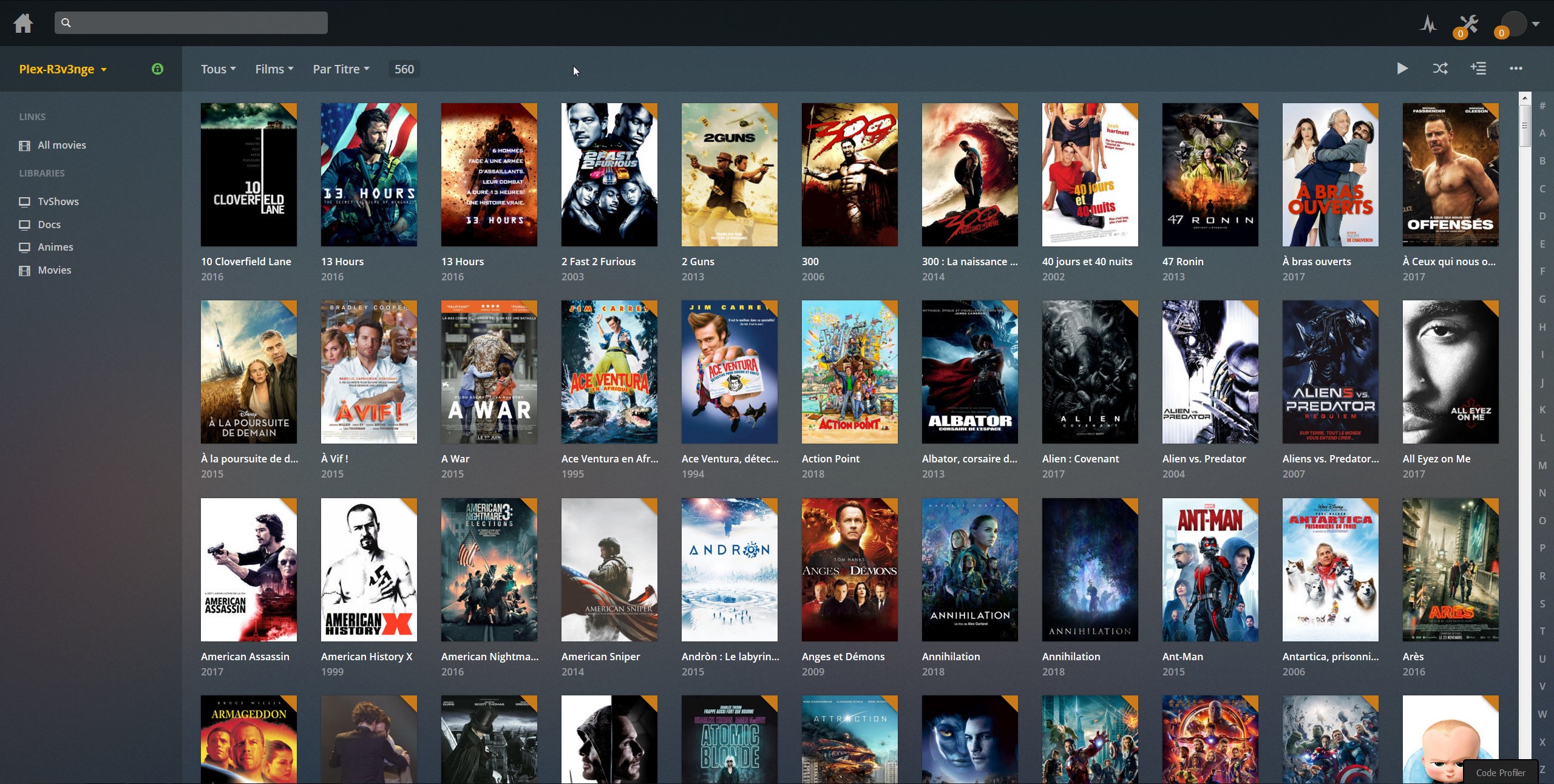Shuffle the movie library
Image resolution: width=1554 pixels, height=784 pixels.
coord(1440,69)
